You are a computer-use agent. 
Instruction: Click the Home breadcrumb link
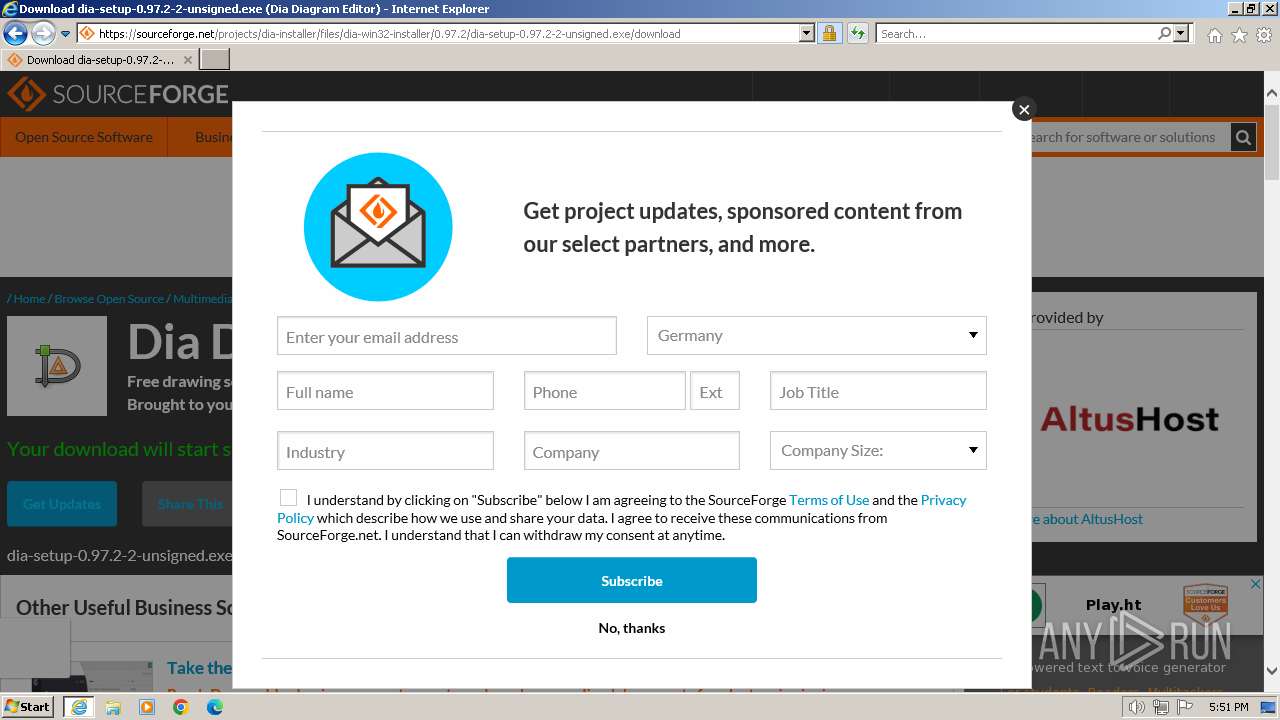[x=29, y=299]
